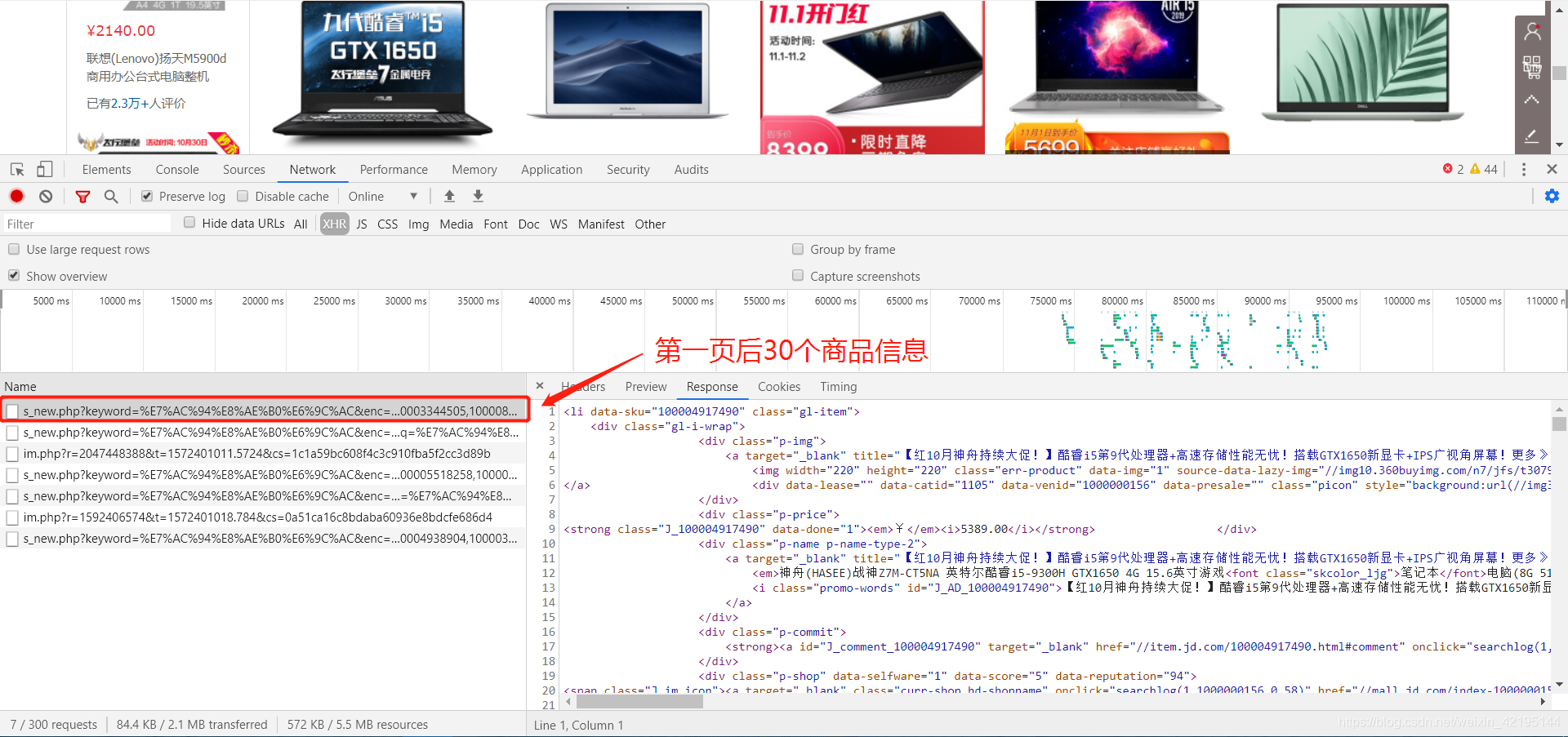
Task: Enable Capture screenshots checkbox
Action: [798, 276]
